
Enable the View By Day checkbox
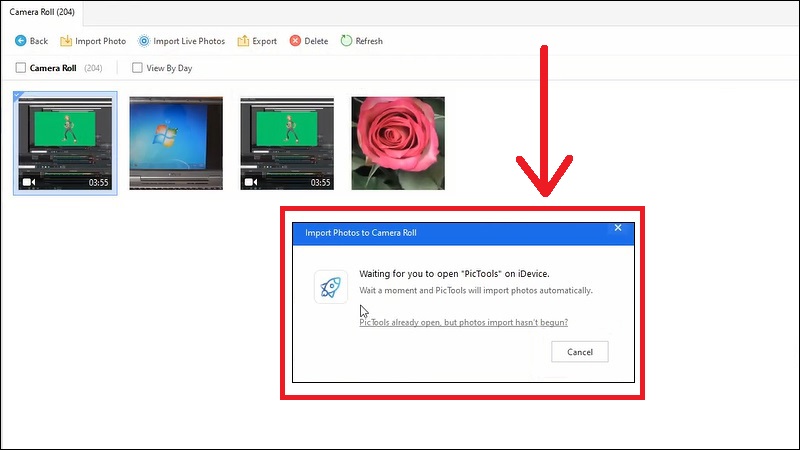[137, 68]
